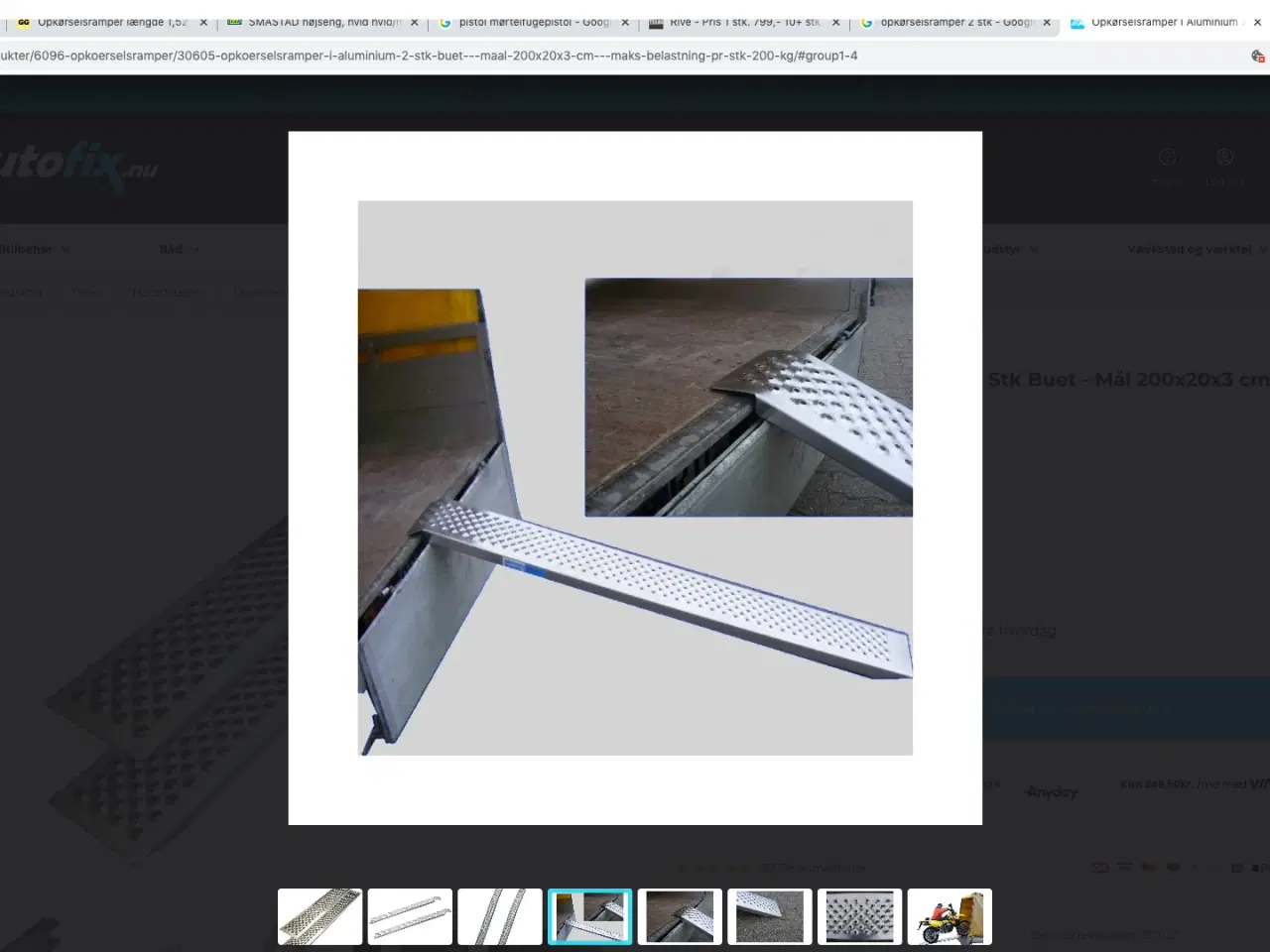Close the SMÅSTAD højseng browser tab
Image resolution: width=1270 pixels, height=952 pixels.
pyautogui.click(x=415, y=22)
